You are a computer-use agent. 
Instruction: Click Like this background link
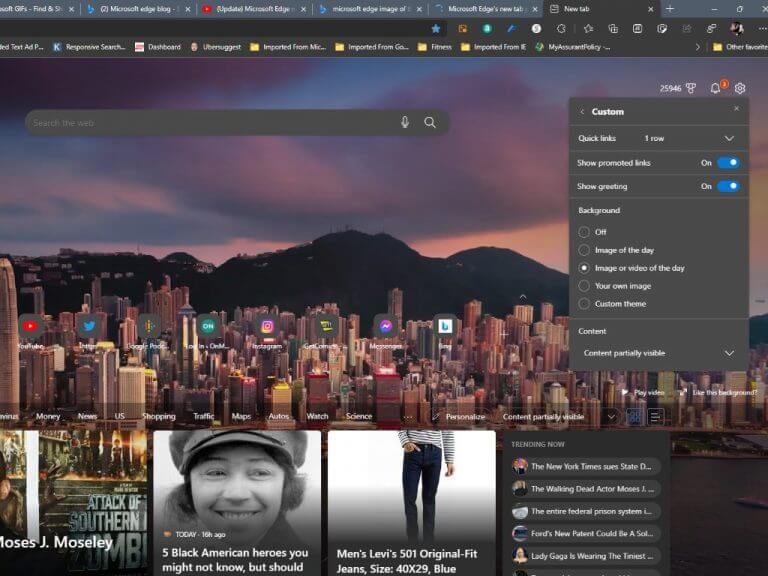(719, 392)
